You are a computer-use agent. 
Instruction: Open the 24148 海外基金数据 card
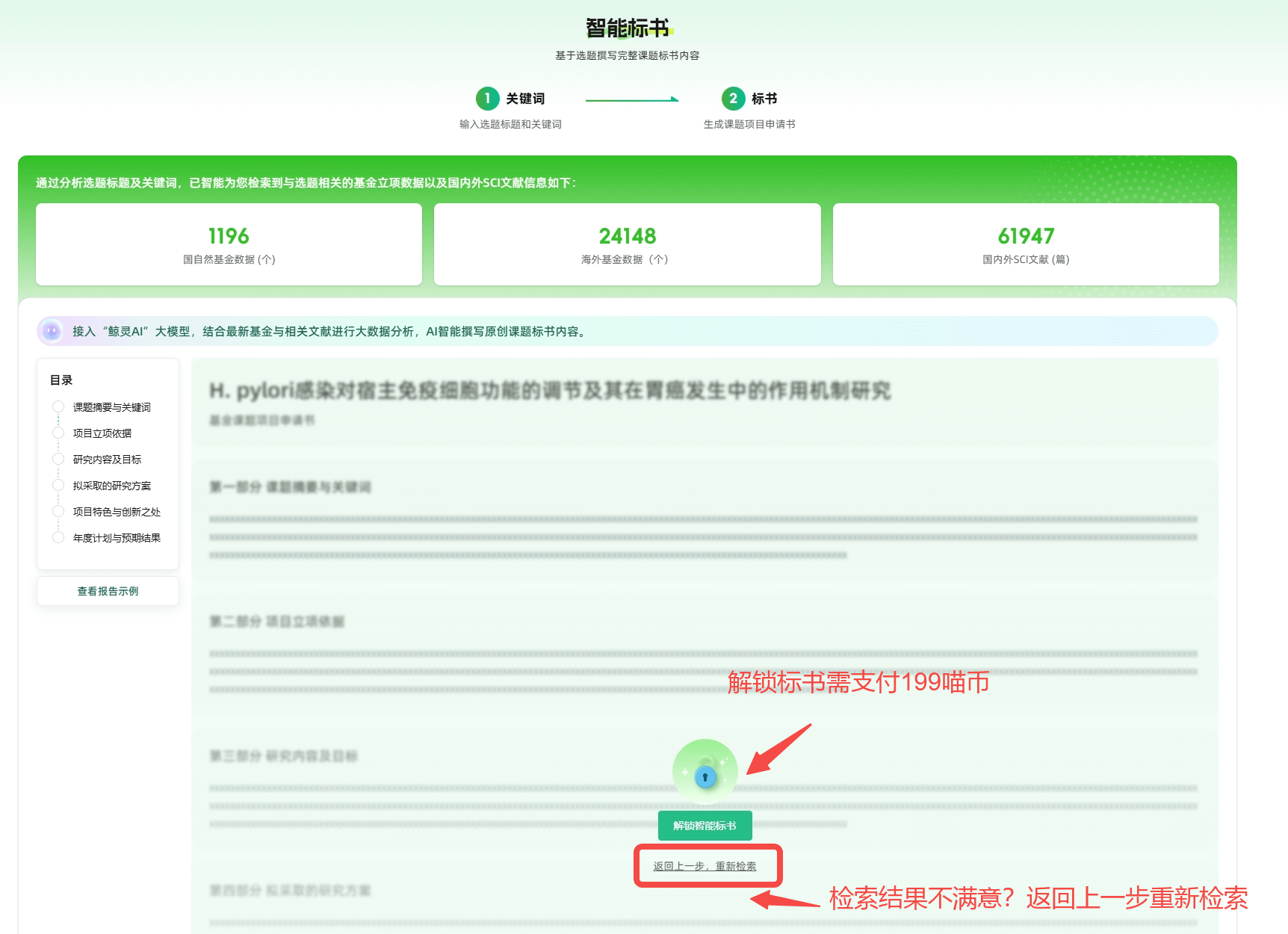tap(627, 244)
